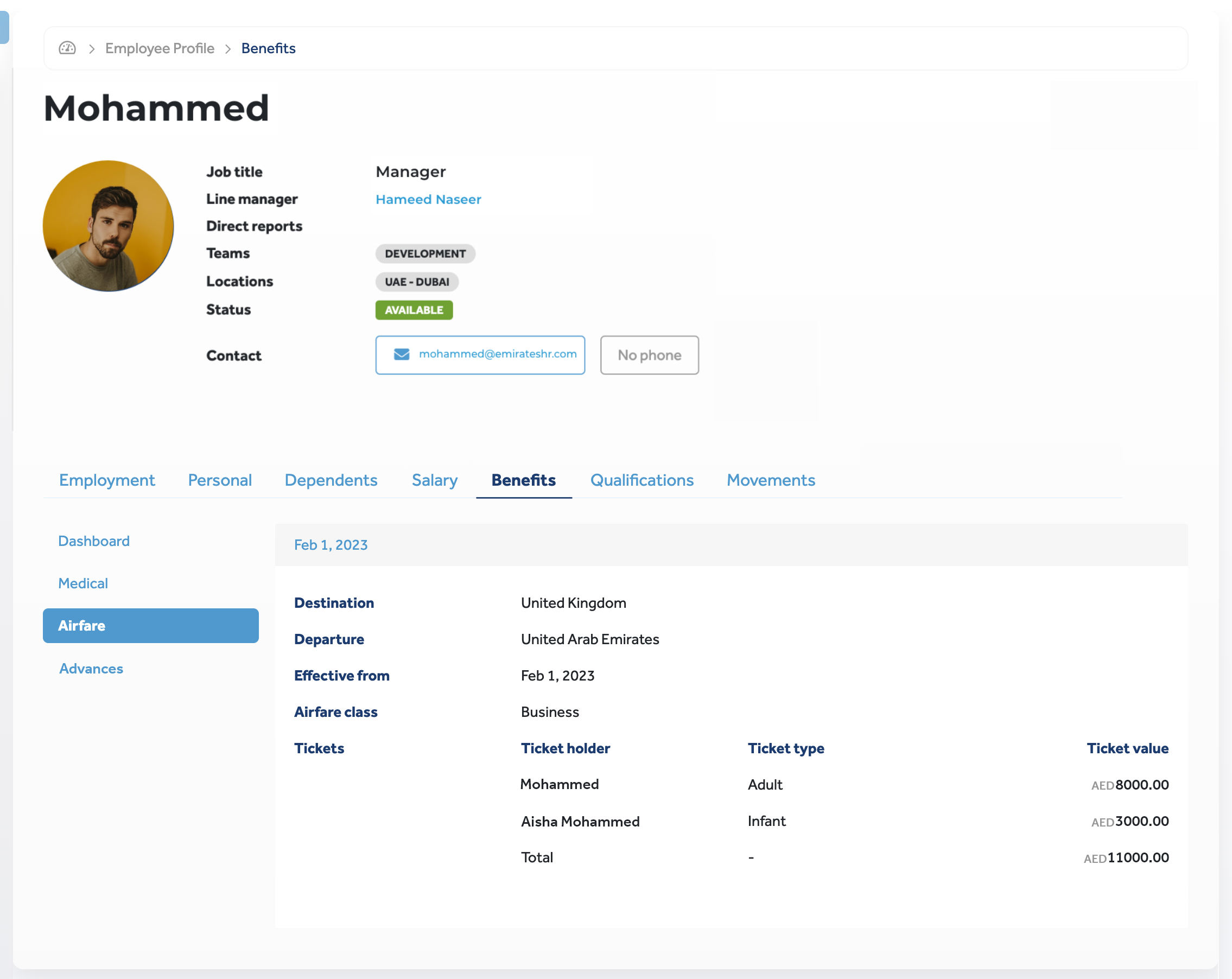This screenshot has width=1232, height=979.
Task: Click Mohammed's profile photo
Action: click(109, 226)
